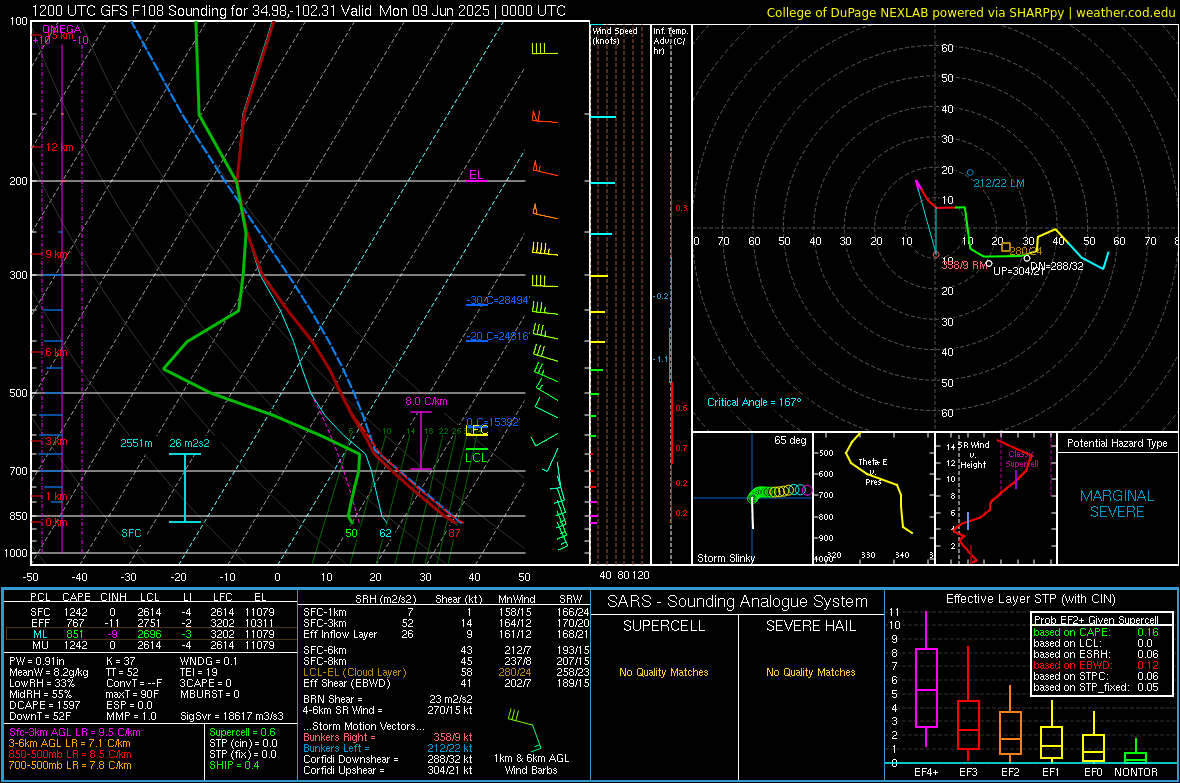Click the 2551m effective inflow label
This screenshot has height=783, width=1180.
pos(136,443)
